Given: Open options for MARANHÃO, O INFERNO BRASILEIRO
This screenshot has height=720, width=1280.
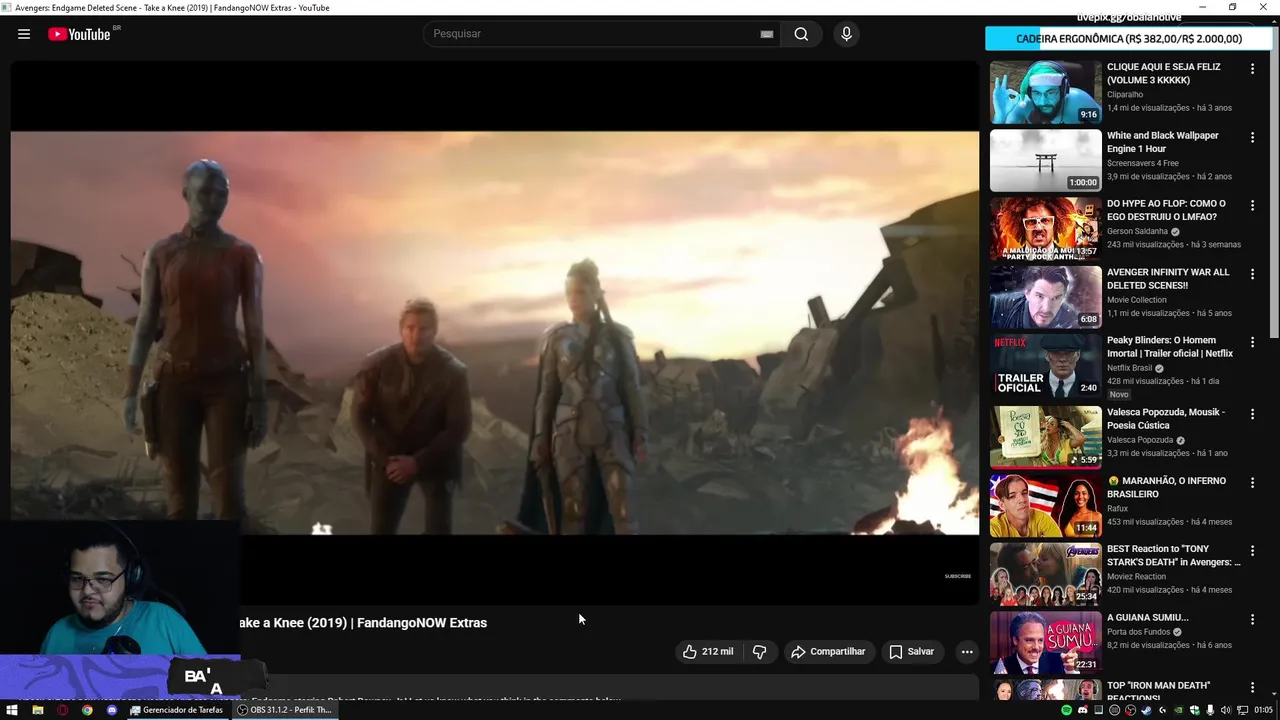Looking at the screenshot, I should (1252, 482).
